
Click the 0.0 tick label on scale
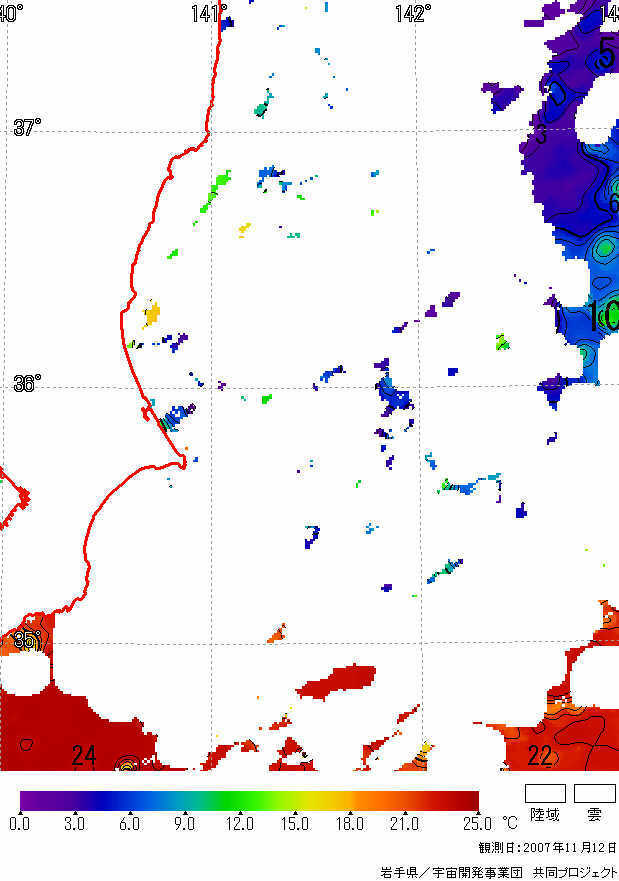(x=20, y=824)
